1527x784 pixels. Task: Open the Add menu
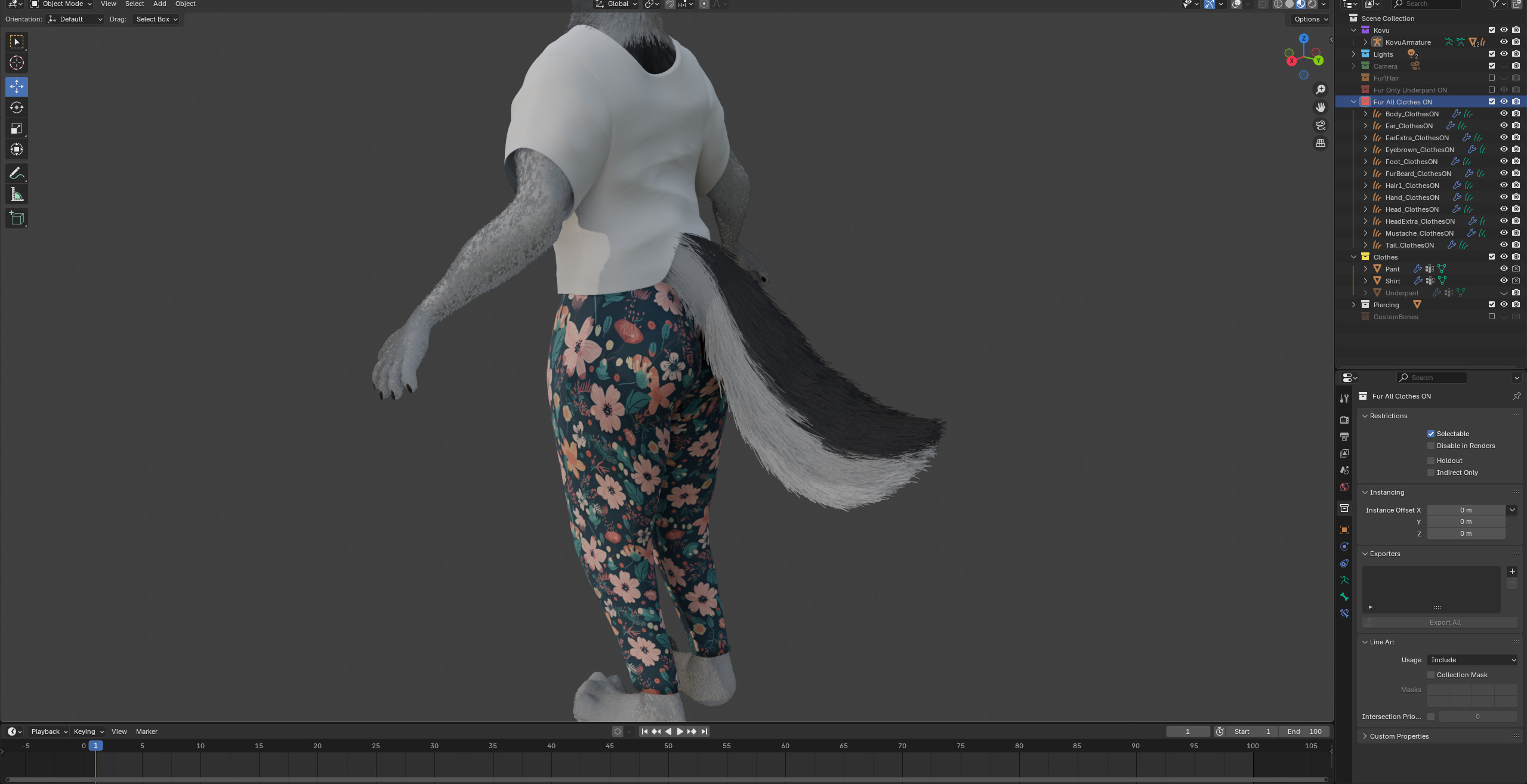[159, 4]
